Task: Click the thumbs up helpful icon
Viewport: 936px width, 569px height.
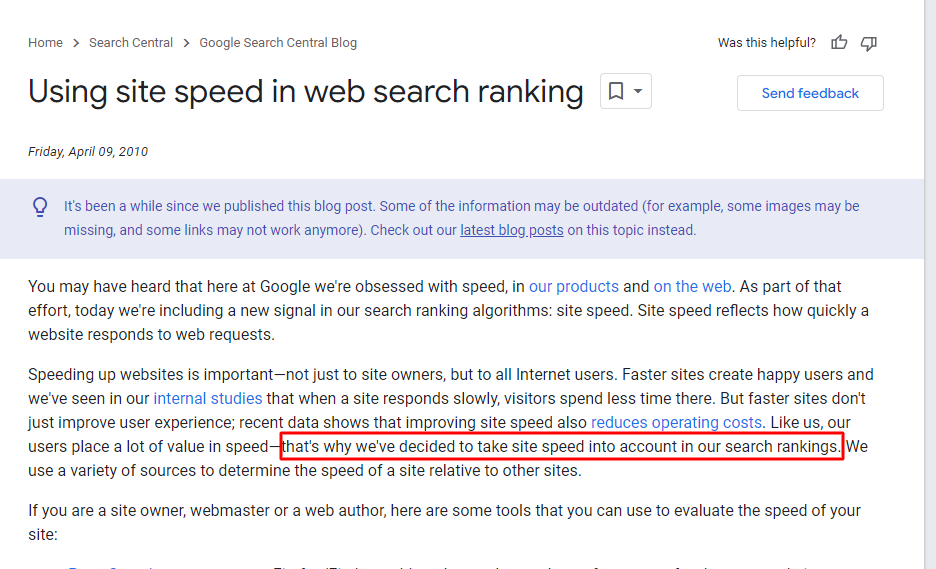Action: click(839, 42)
